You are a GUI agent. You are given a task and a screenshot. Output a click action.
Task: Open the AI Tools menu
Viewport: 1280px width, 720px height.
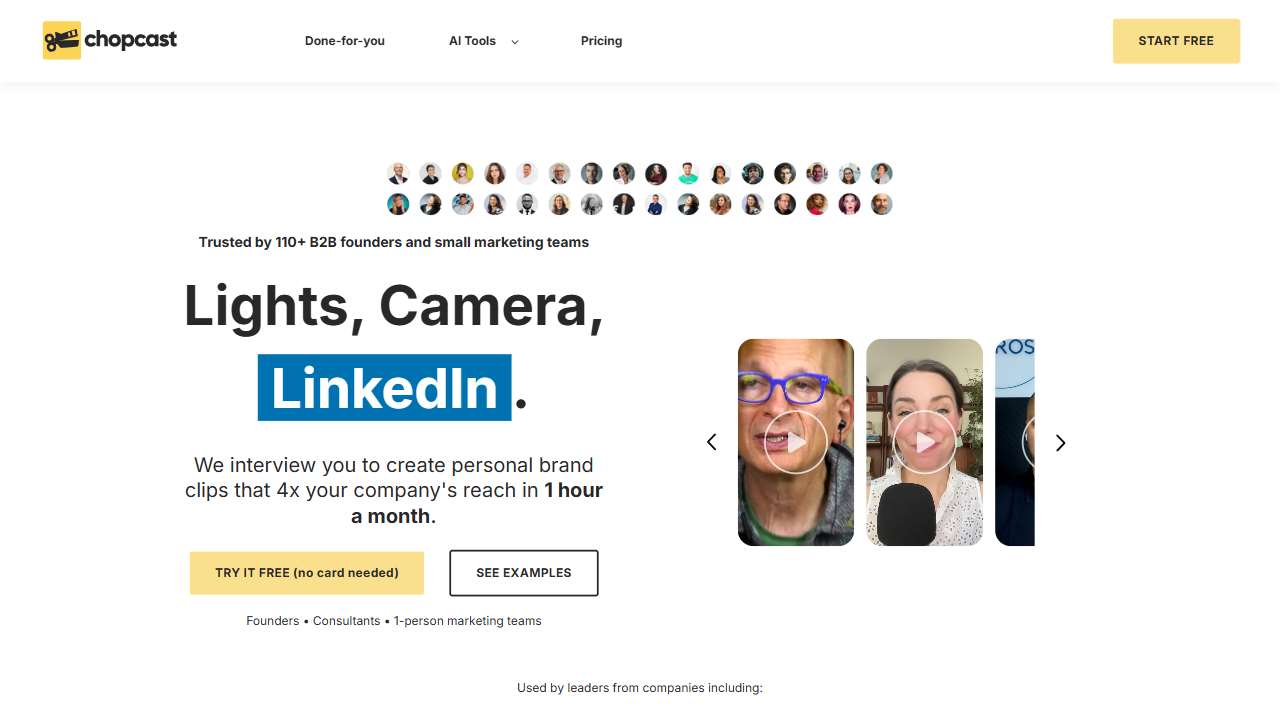coord(472,41)
